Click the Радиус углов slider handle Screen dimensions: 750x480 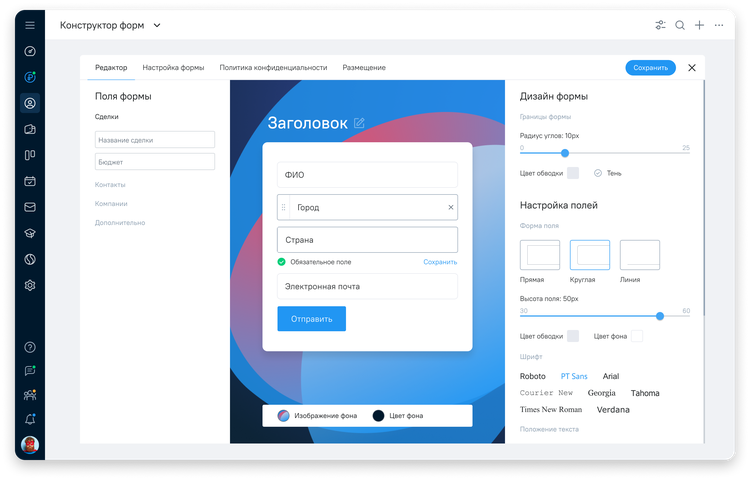click(565, 153)
